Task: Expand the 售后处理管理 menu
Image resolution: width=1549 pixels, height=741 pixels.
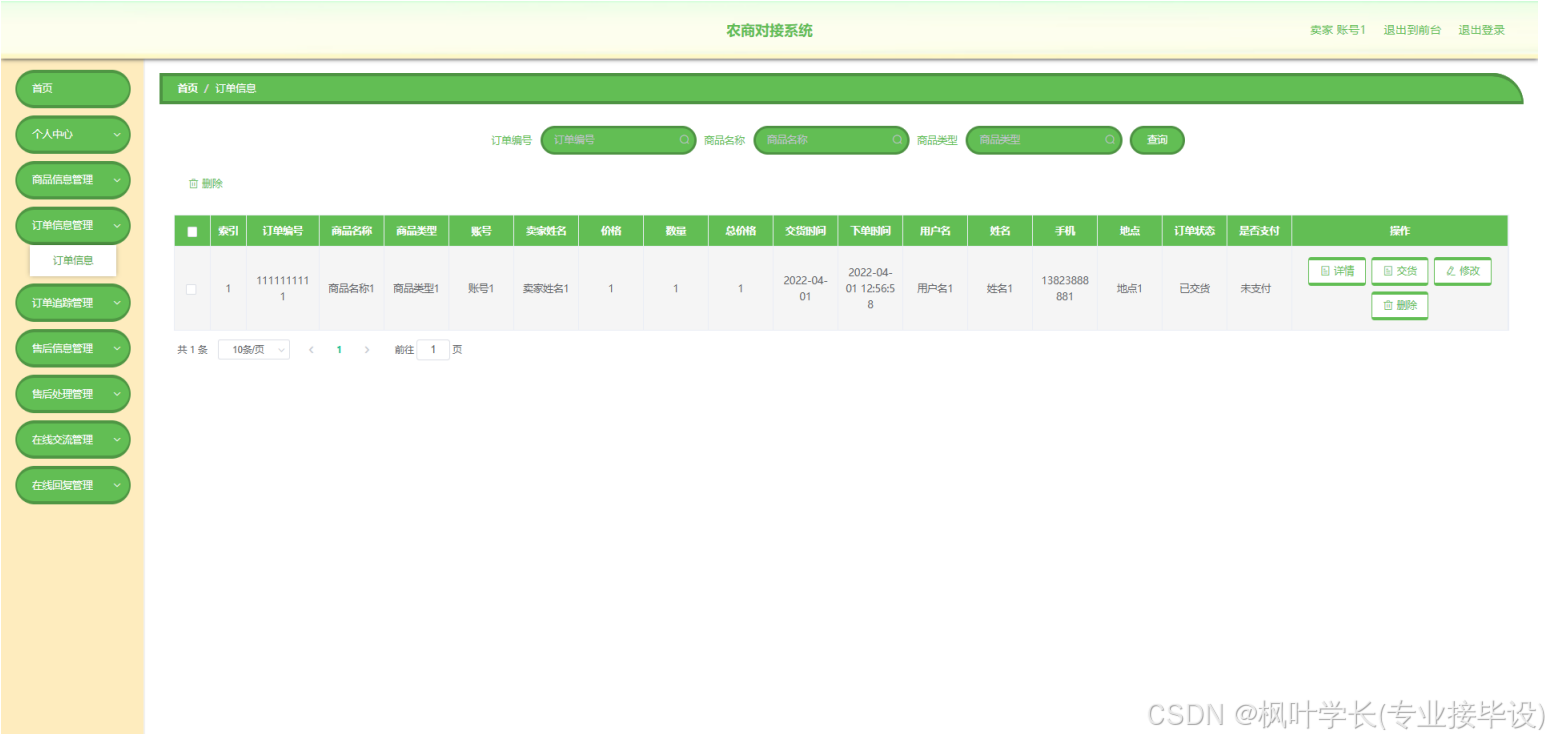Action: click(x=73, y=394)
